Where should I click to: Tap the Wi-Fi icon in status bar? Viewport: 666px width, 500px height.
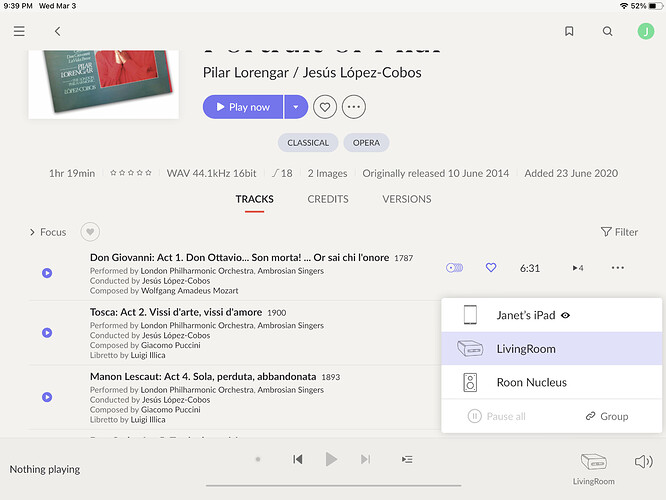624,6
